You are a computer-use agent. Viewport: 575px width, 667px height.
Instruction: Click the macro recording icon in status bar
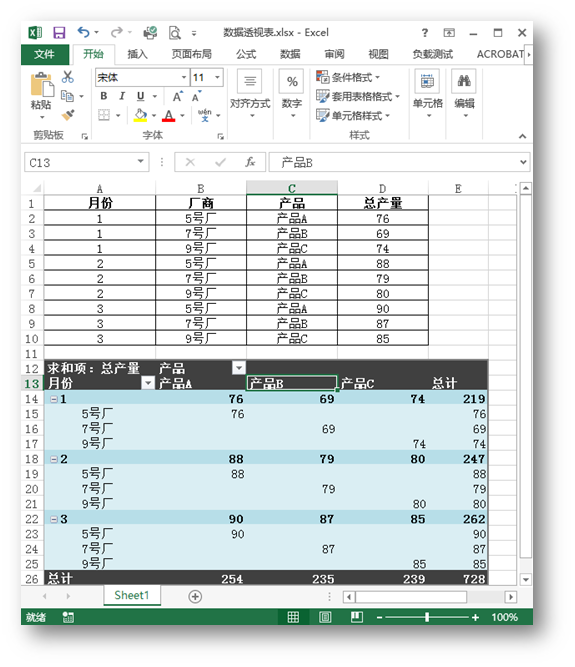(68, 617)
